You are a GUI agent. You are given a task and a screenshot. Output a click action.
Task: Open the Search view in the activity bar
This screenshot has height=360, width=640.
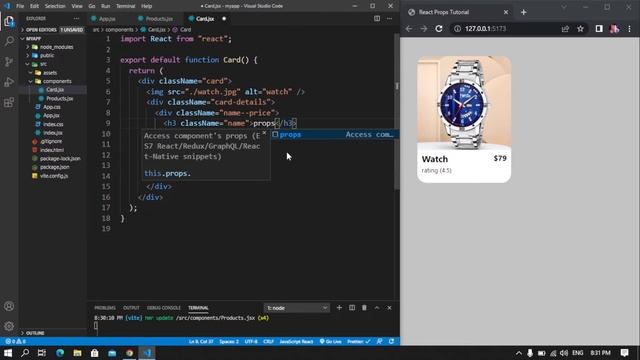tap(9, 41)
